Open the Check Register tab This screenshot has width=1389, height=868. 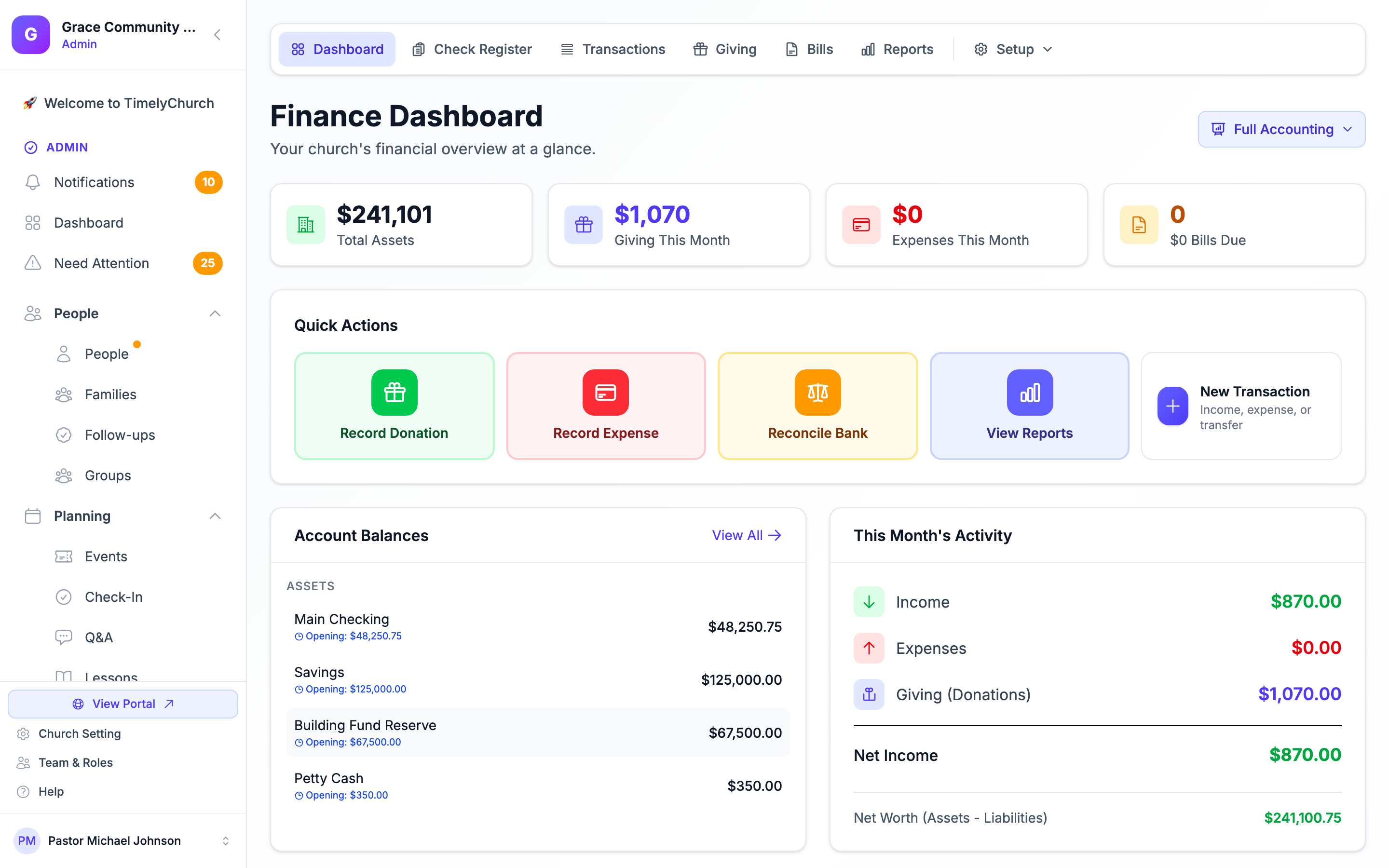(472, 49)
